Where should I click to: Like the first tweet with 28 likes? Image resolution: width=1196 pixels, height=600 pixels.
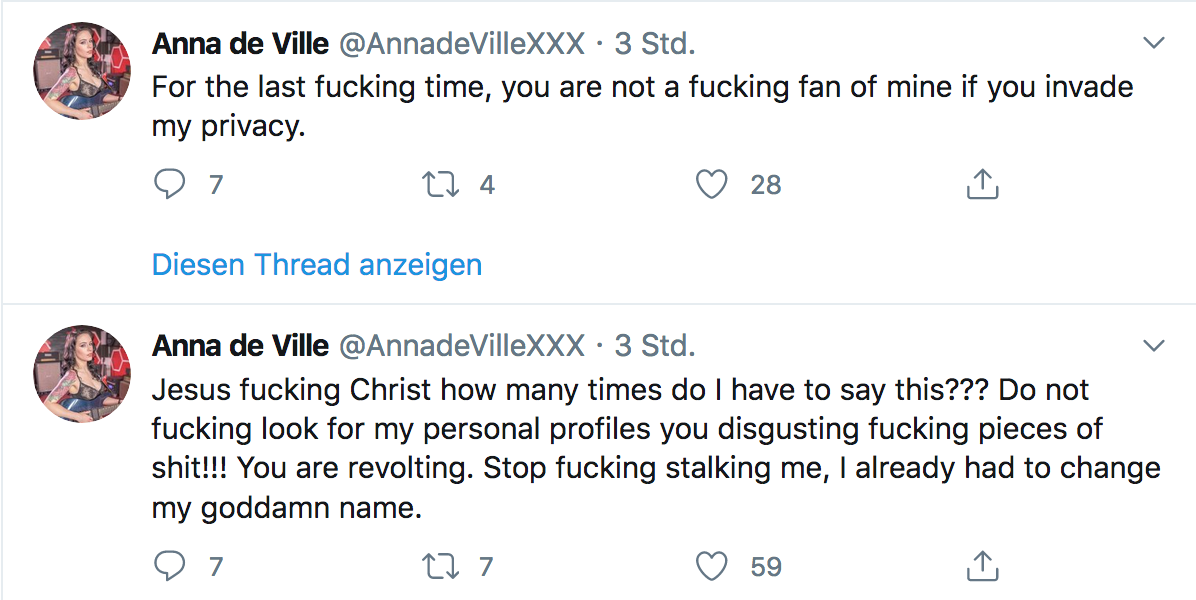tap(711, 185)
